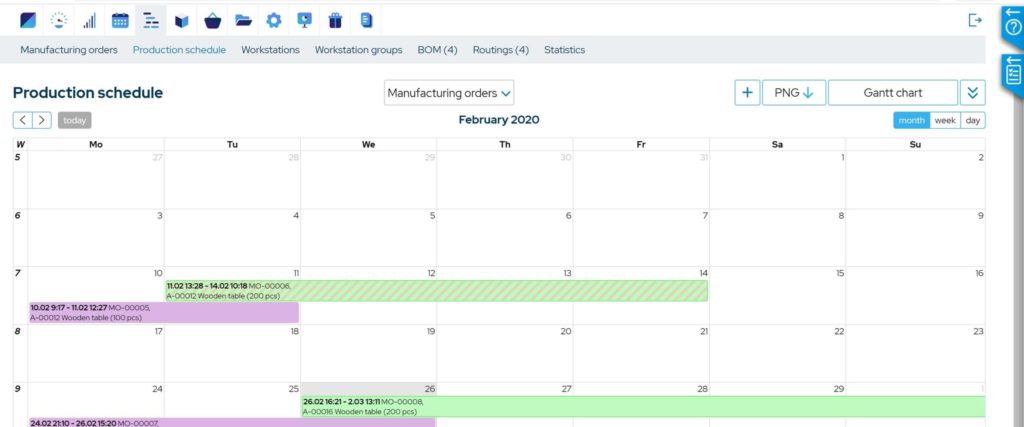Screen dimensions: 1024x427
Task: Expand options with double chevron button
Action: tap(972, 93)
